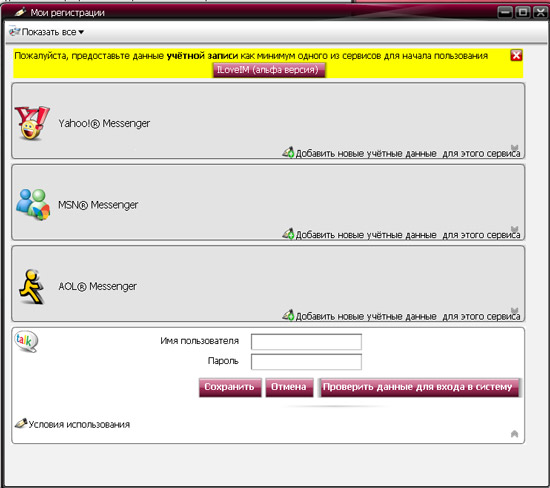Click the Отмена button
The height and width of the screenshot is (488, 550).
coord(289,387)
